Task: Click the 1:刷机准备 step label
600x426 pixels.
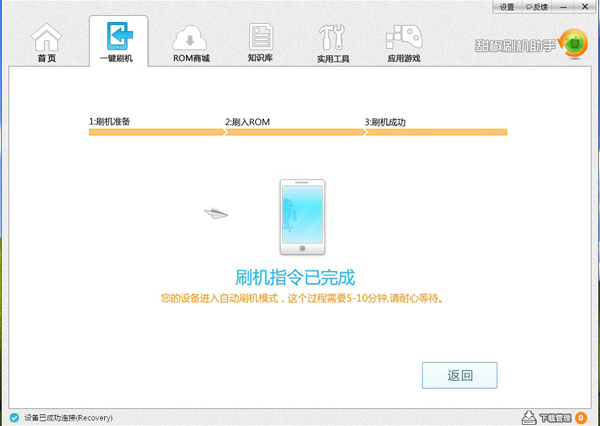Action: 109,122
